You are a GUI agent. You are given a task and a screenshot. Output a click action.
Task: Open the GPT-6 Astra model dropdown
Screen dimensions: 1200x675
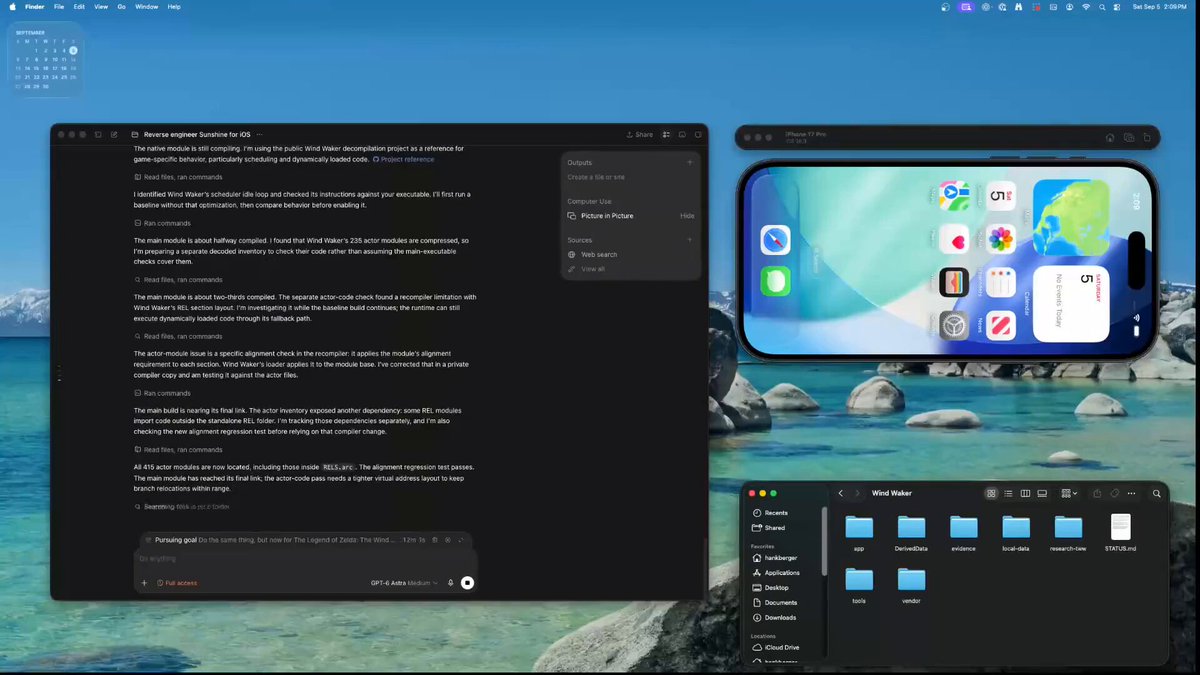click(404, 582)
